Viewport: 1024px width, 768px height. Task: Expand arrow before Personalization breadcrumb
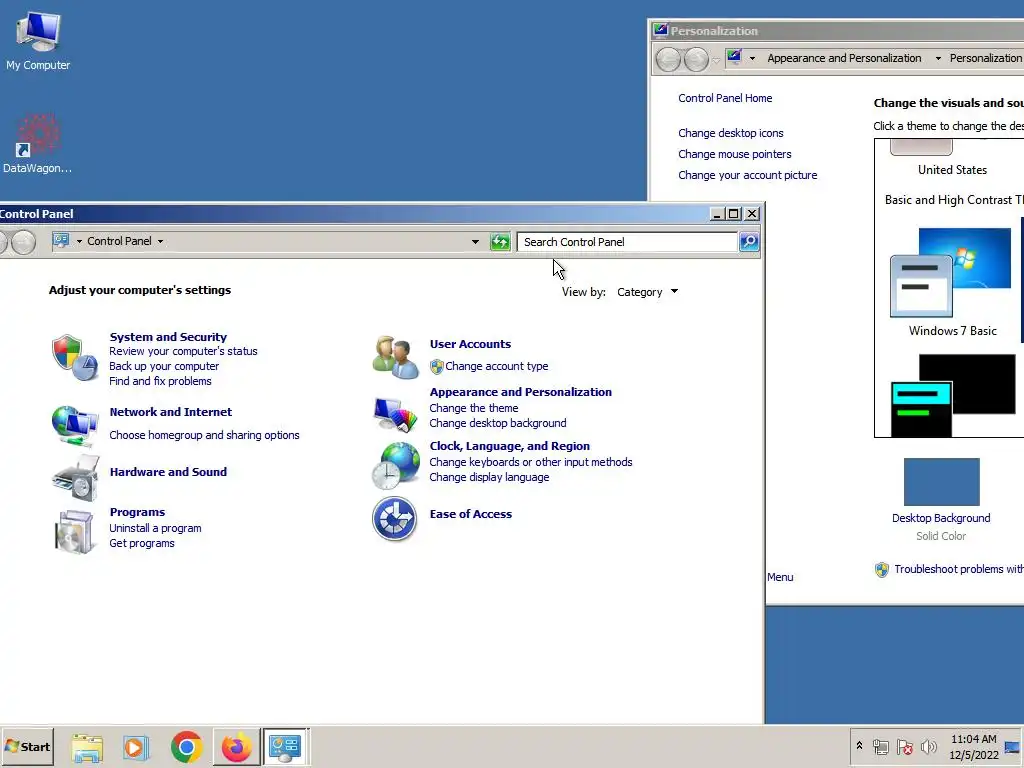click(938, 58)
